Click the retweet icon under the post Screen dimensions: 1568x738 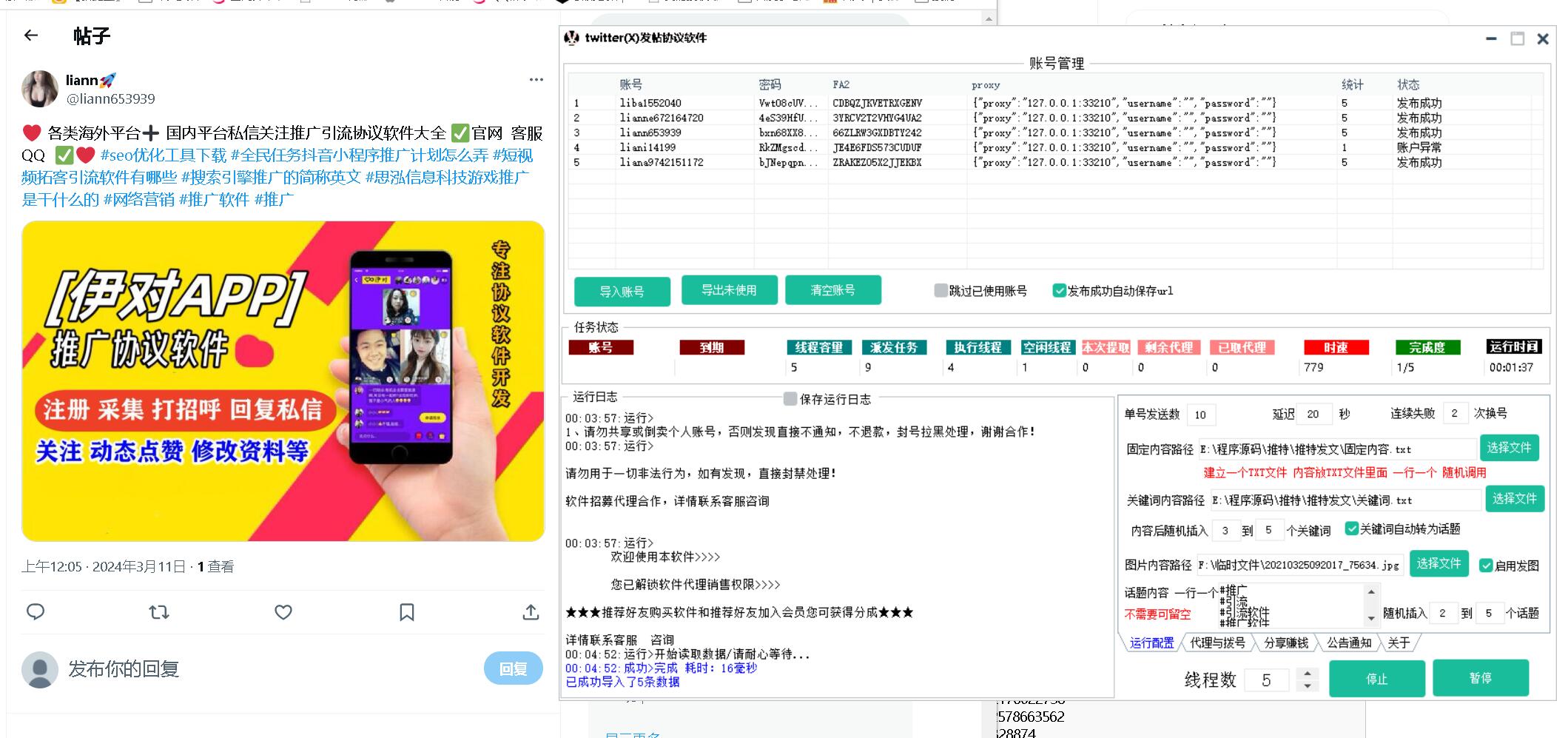159,612
